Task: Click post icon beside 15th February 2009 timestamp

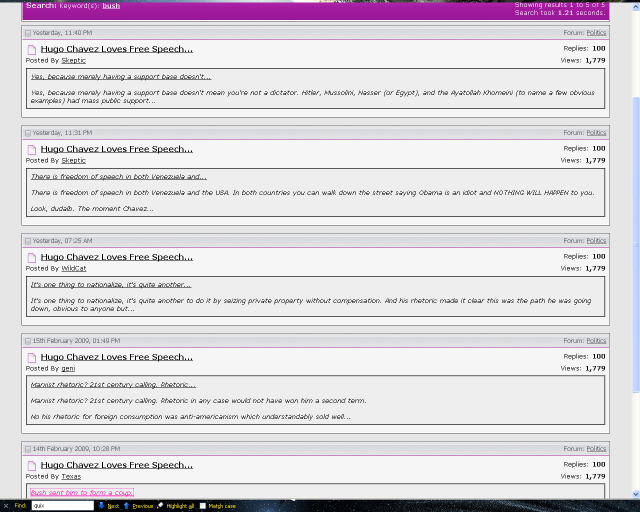Action: click(28, 341)
